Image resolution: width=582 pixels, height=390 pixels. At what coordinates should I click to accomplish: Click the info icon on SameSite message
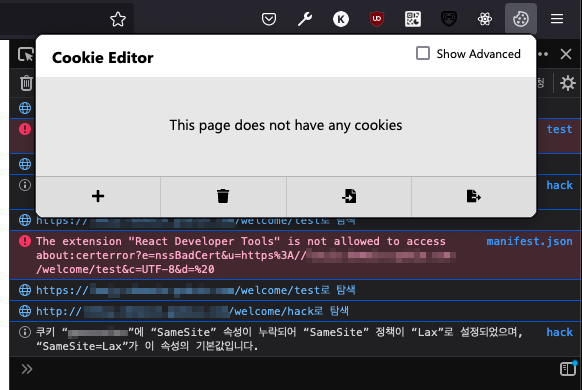pos(25,332)
